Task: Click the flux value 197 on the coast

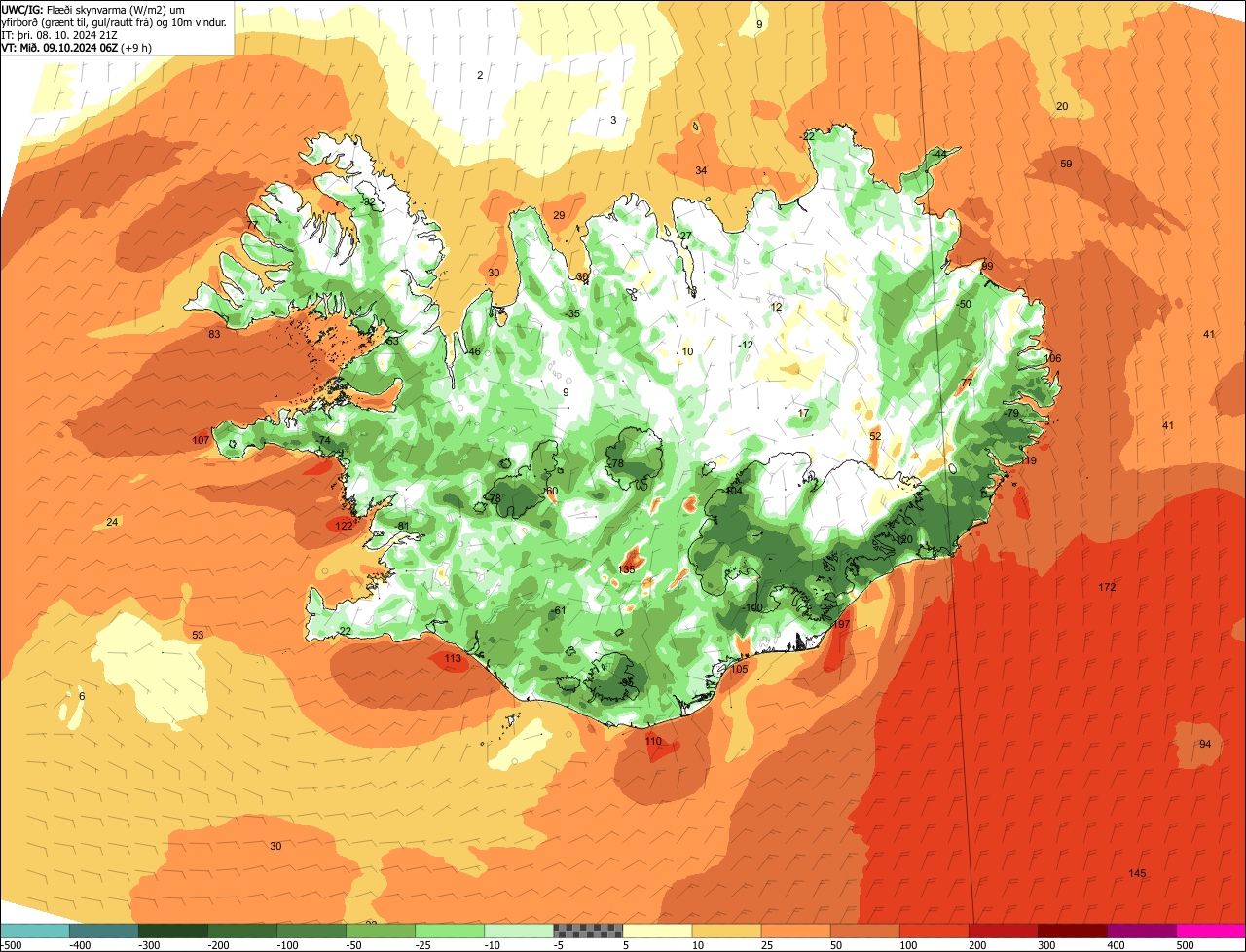Action: coord(842,624)
